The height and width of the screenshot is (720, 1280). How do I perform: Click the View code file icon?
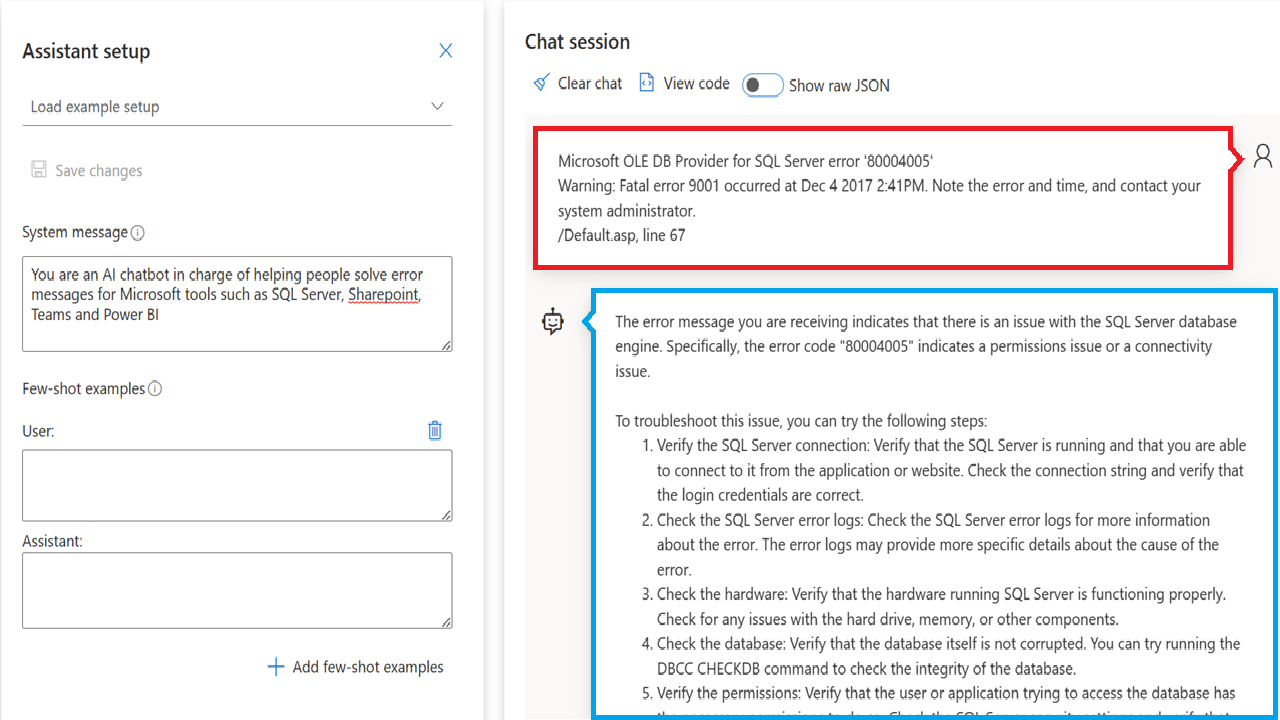point(647,83)
